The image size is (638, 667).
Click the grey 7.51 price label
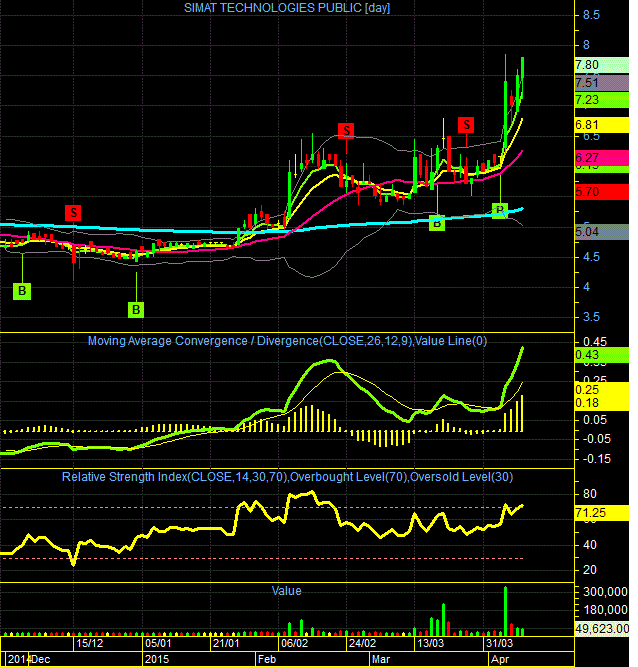click(x=601, y=83)
